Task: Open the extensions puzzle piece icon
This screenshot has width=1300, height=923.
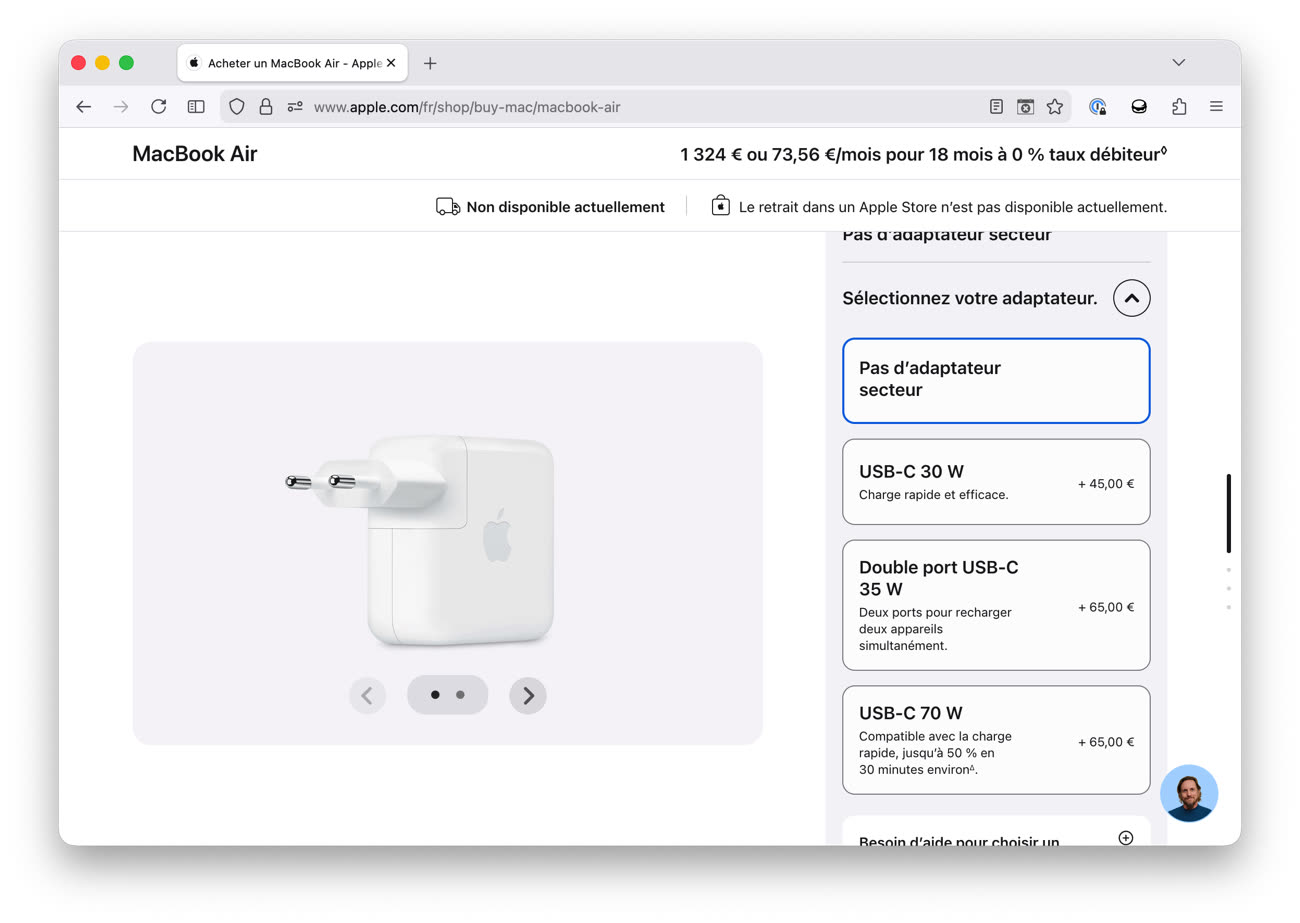Action: tap(1179, 107)
